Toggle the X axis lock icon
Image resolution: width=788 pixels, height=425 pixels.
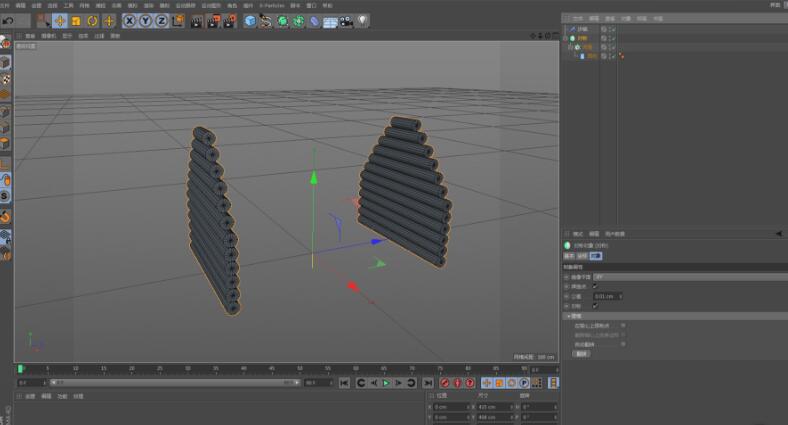tap(130, 20)
